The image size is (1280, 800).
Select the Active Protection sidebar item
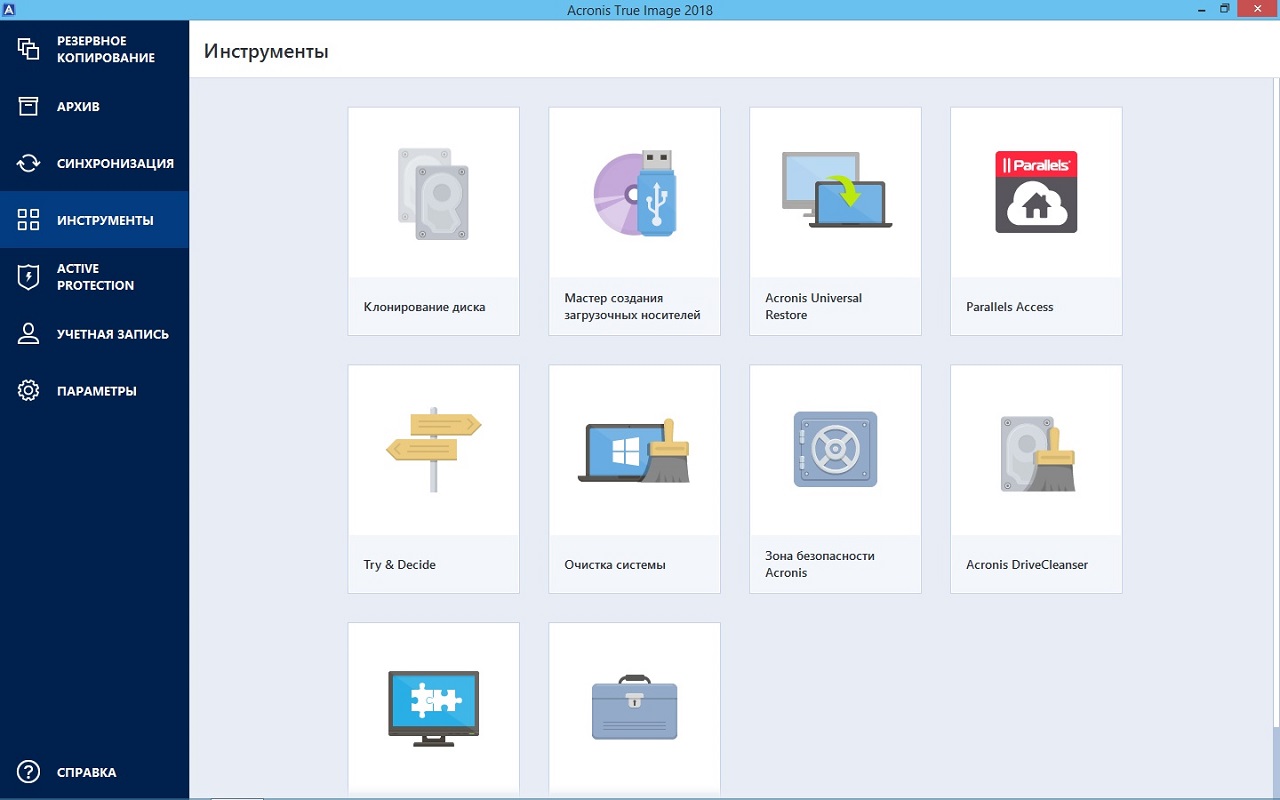click(x=94, y=277)
